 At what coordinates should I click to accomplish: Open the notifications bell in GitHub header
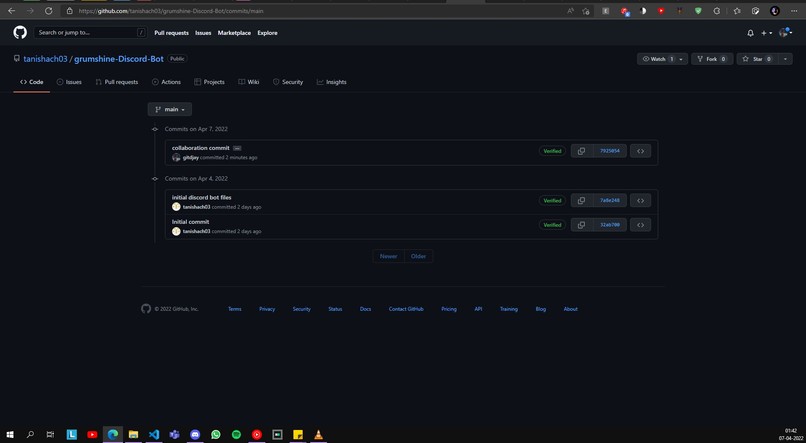[x=750, y=33]
